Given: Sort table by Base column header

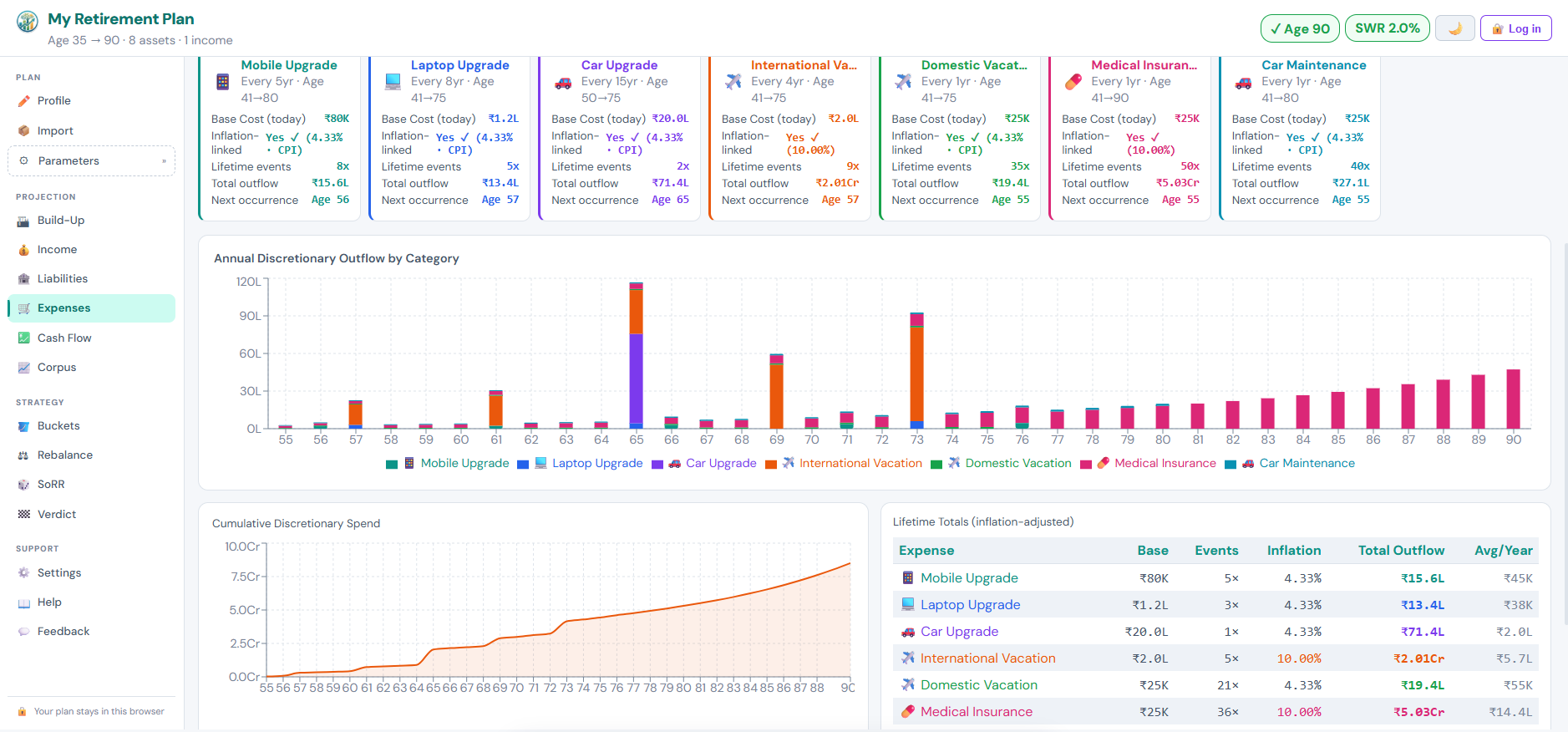Looking at the screenshot, I should click(x=1152, y=551).
